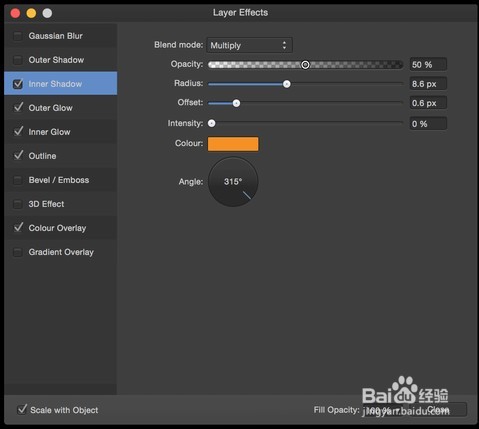Viewport: 479px width, 429px height.
Task: Click the Intensity 0 % value field
Action: coord(428,124)
